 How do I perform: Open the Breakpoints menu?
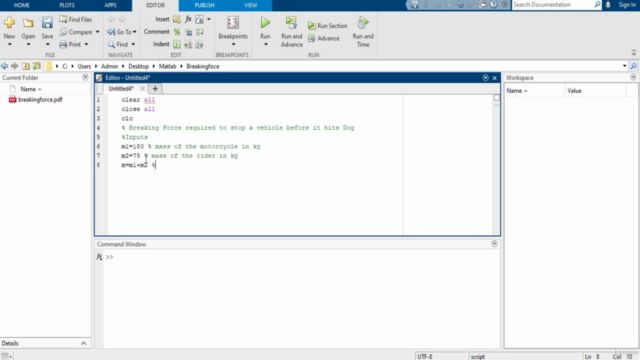[x=233, y=31]
